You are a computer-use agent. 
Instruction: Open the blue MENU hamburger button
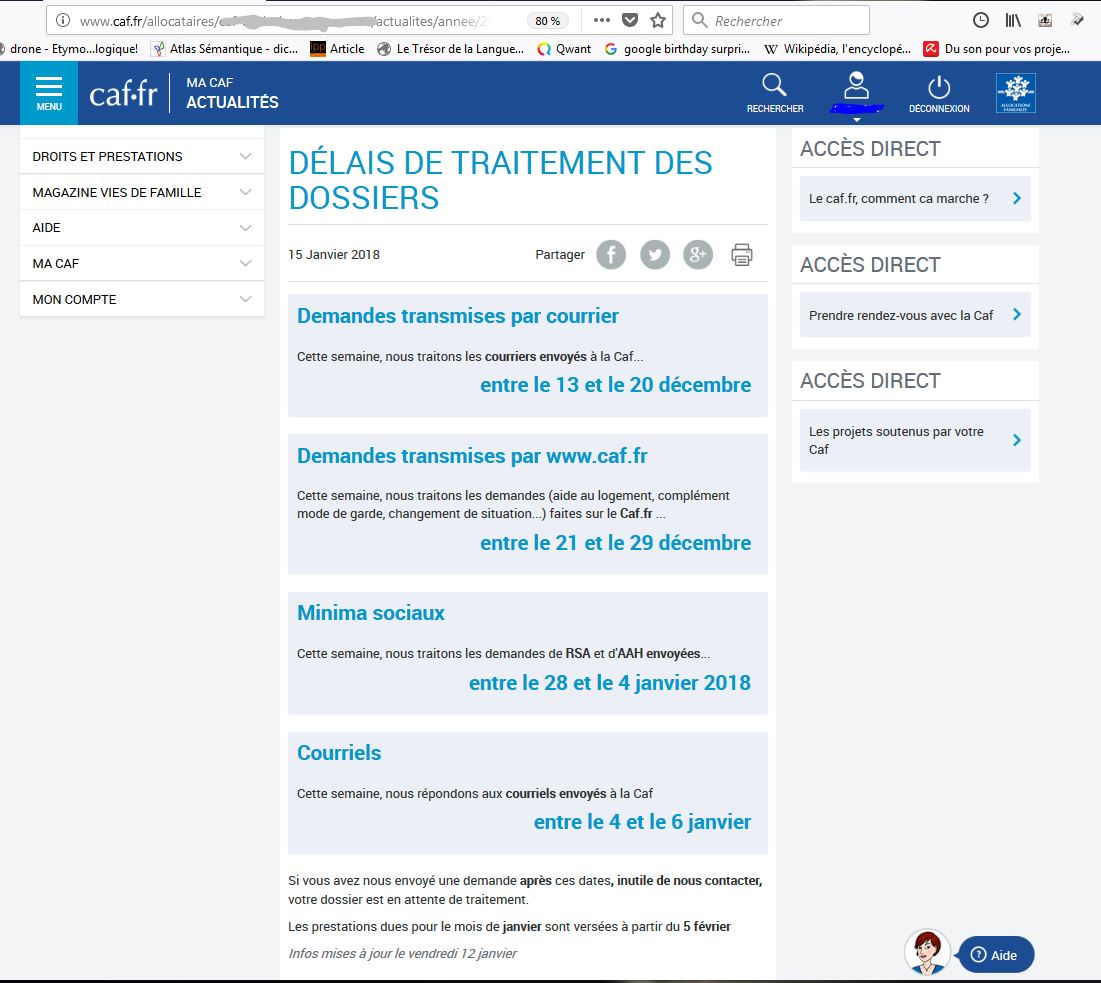click(x=48, y=93)
